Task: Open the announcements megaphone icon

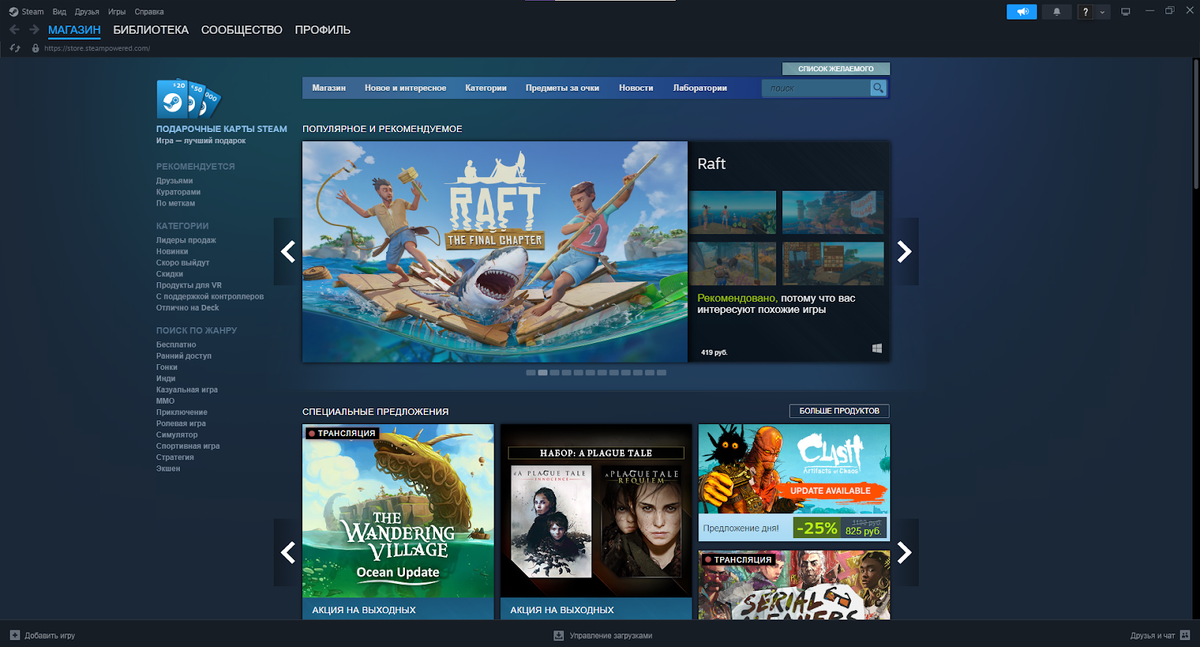Action: tap(1021, 12)
